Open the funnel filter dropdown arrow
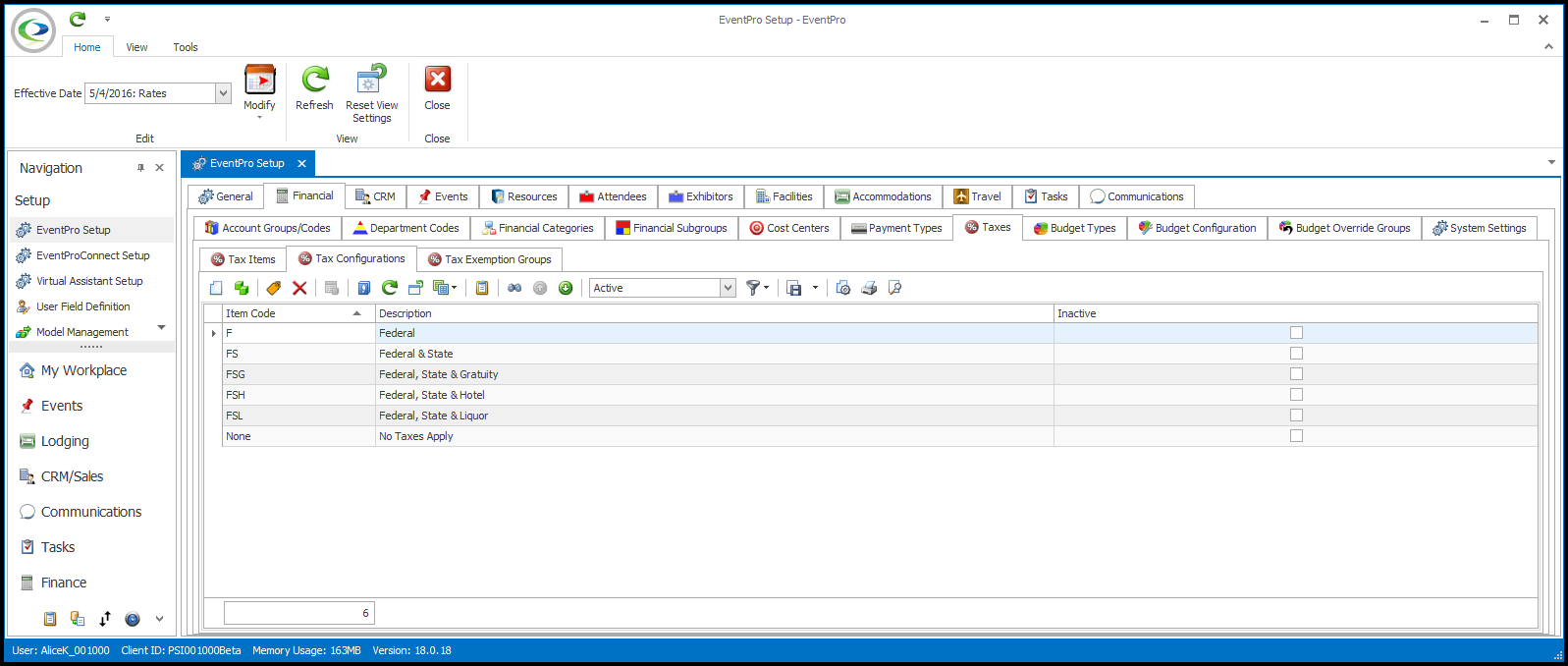 (x=767, y=288)
